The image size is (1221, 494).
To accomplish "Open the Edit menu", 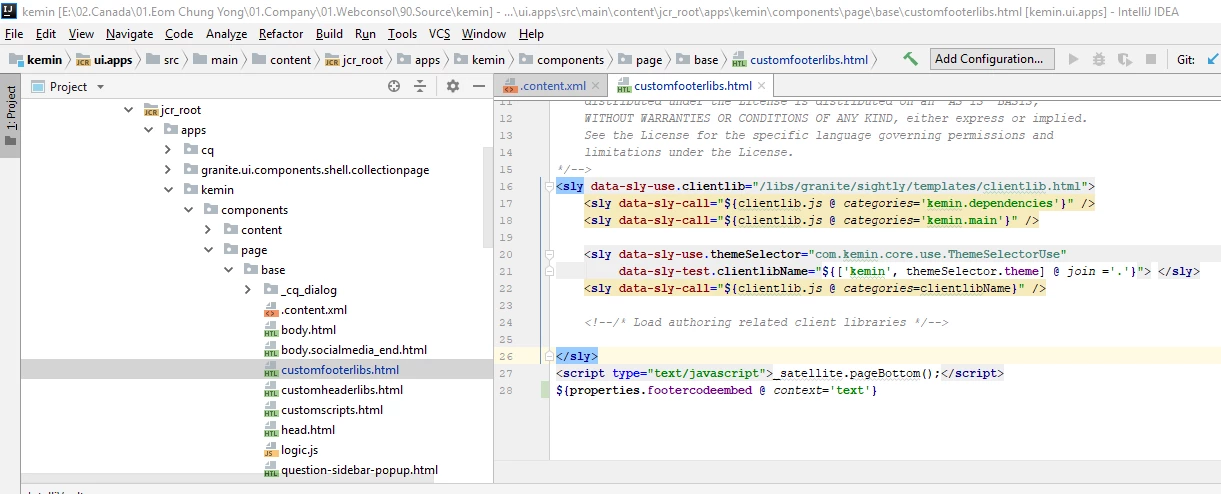I will pyautogui.click(x=46, y=34).
